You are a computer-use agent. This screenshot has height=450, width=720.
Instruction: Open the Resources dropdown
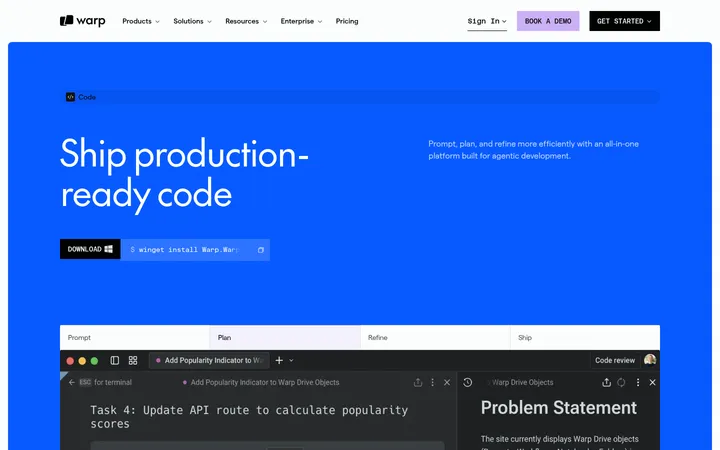tap(246, 21)
